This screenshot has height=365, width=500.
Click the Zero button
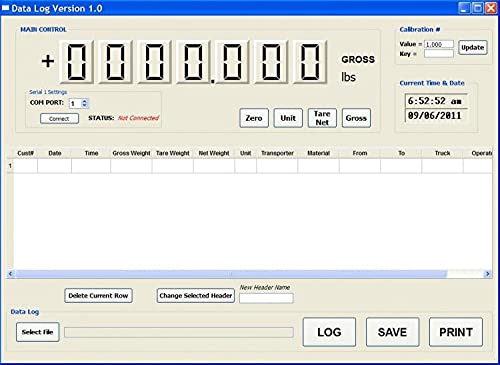point(254,118)
